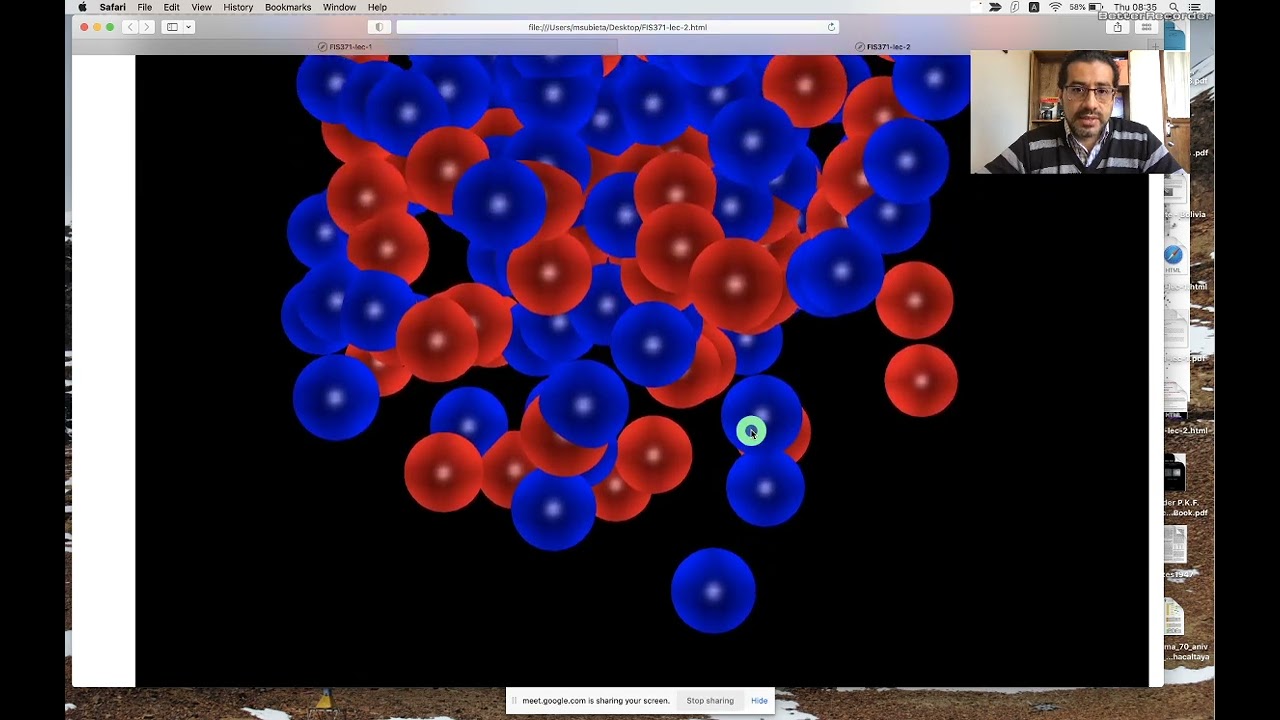Open the Share button in Safari toolbar

pos(1118,27)
